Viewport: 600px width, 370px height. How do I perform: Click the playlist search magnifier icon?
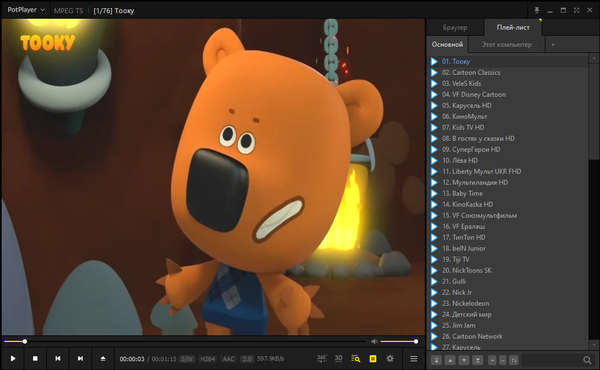coord(587,360)
